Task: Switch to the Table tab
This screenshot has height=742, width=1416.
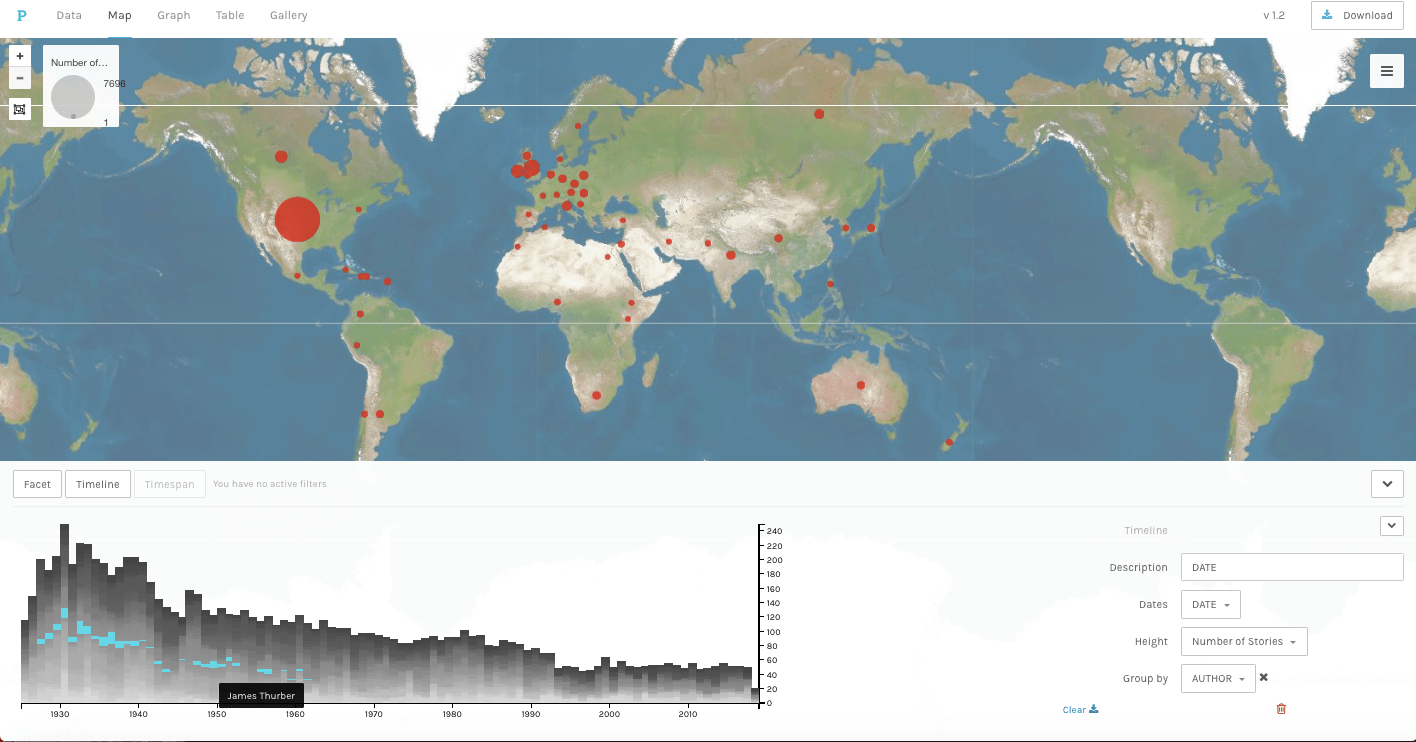Action: coord(230,15)
